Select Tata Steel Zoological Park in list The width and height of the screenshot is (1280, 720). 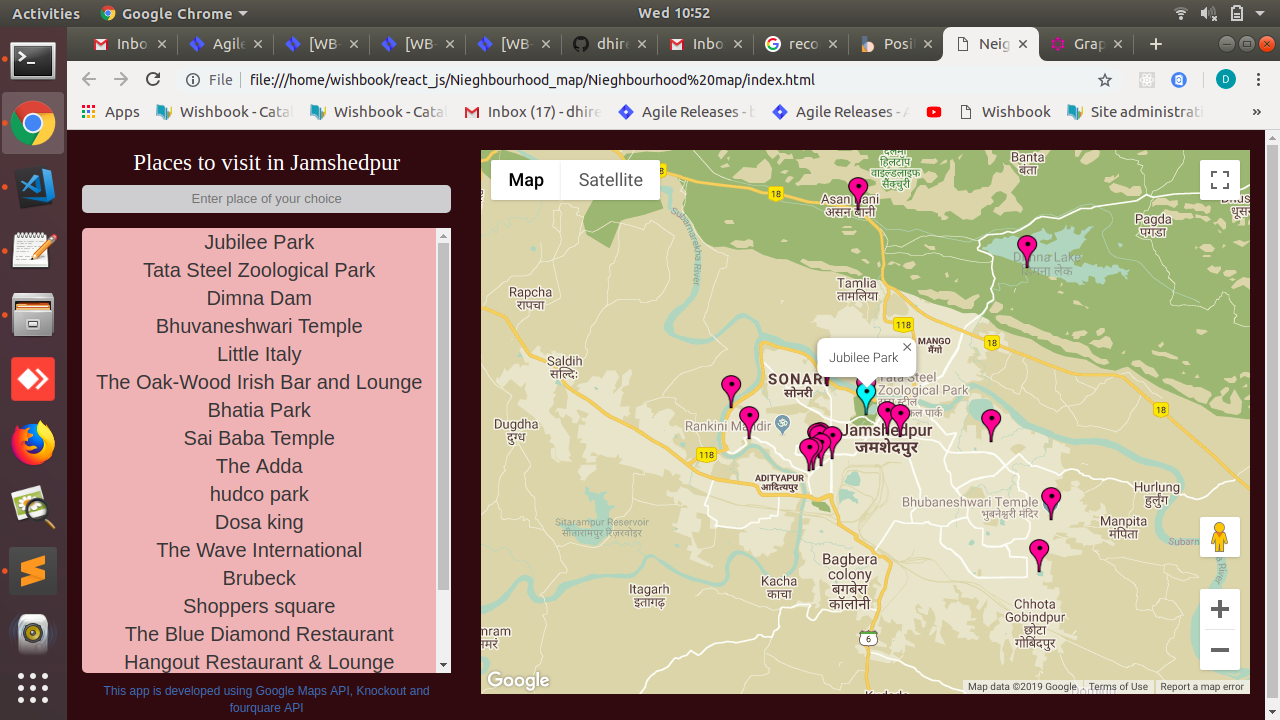[x=259, y=270]
